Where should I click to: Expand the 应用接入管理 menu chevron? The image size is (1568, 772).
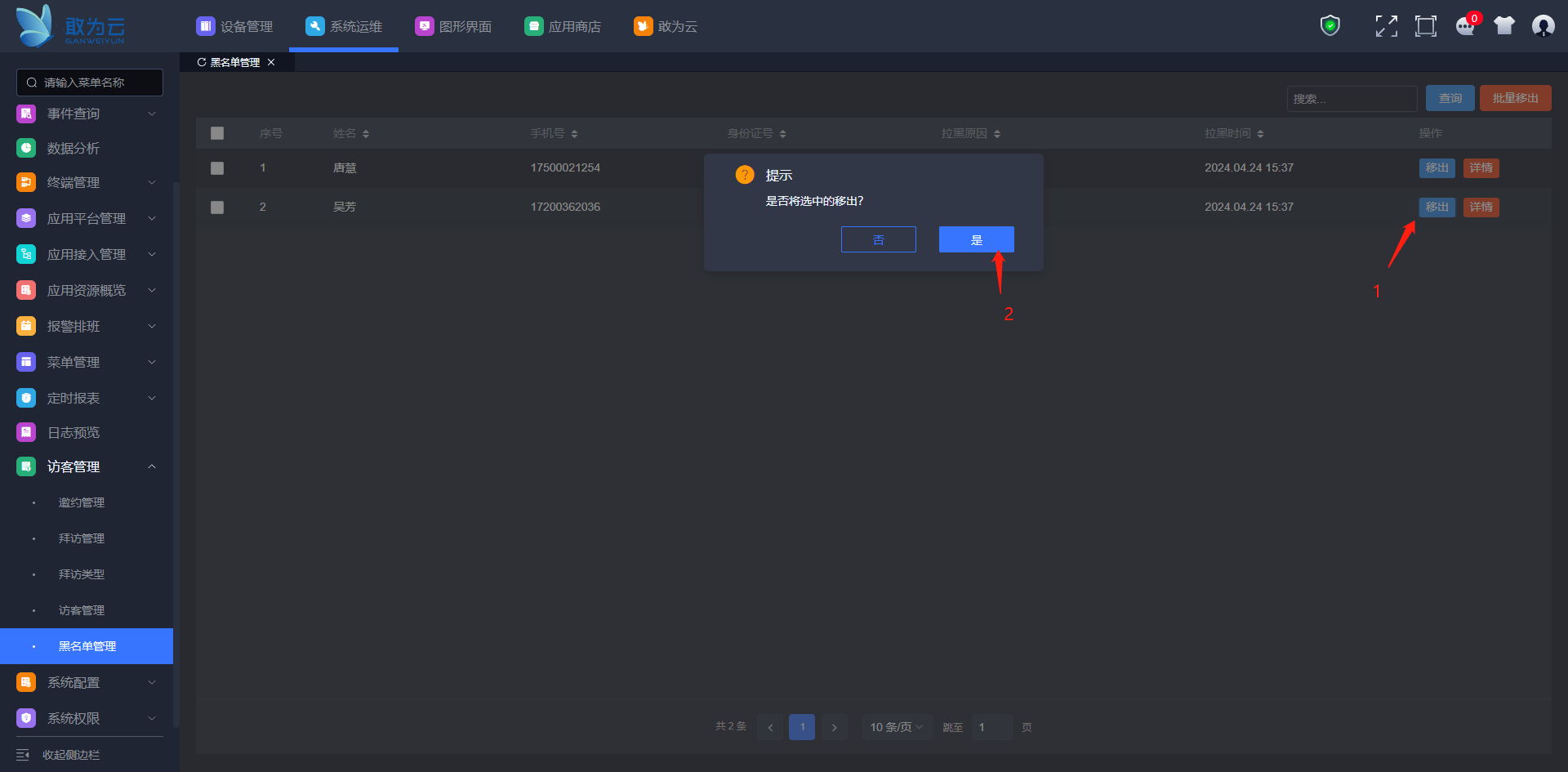pos(152,254)
